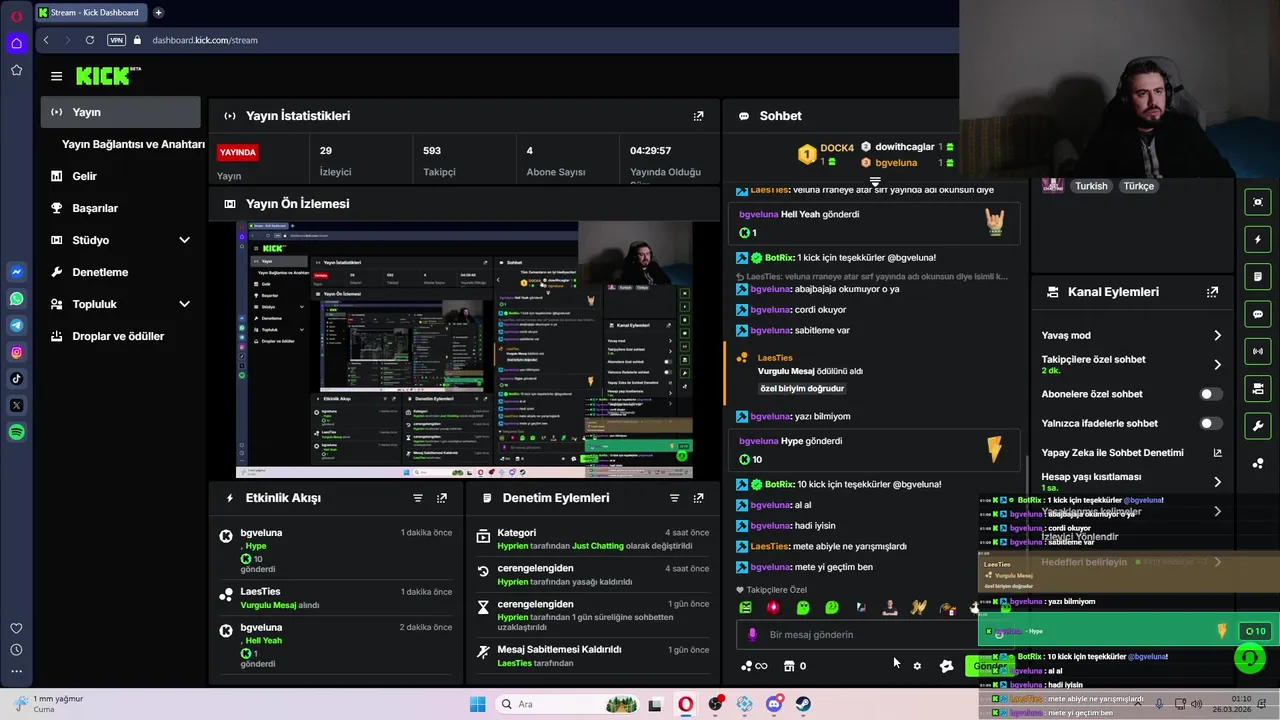1280x720 pixels.
Task: Open WhatsApp in Opera sidebar
Action: pyautogui.click(x=16, y=299)
